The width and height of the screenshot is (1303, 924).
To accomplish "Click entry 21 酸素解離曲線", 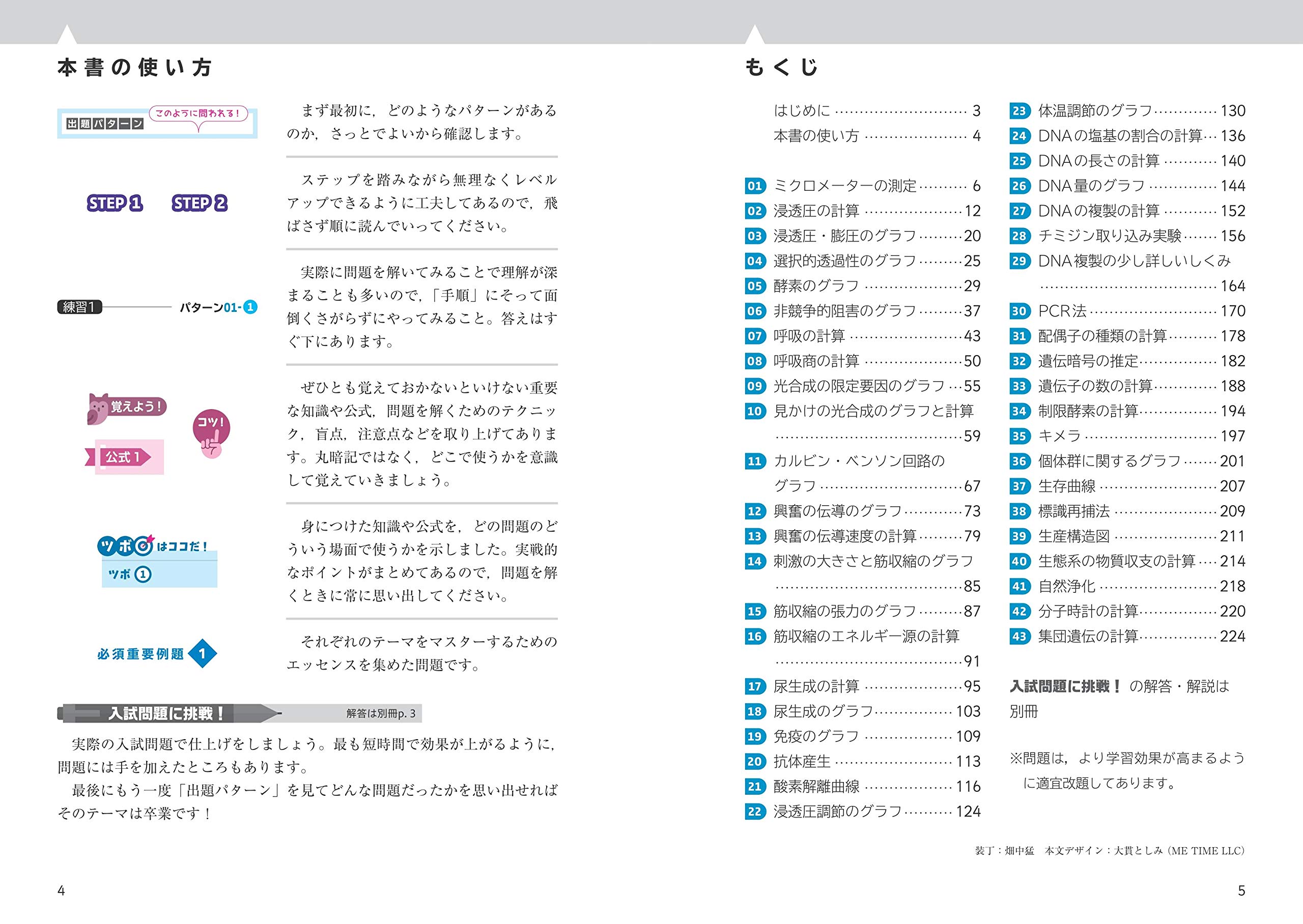I will point(863,786).
